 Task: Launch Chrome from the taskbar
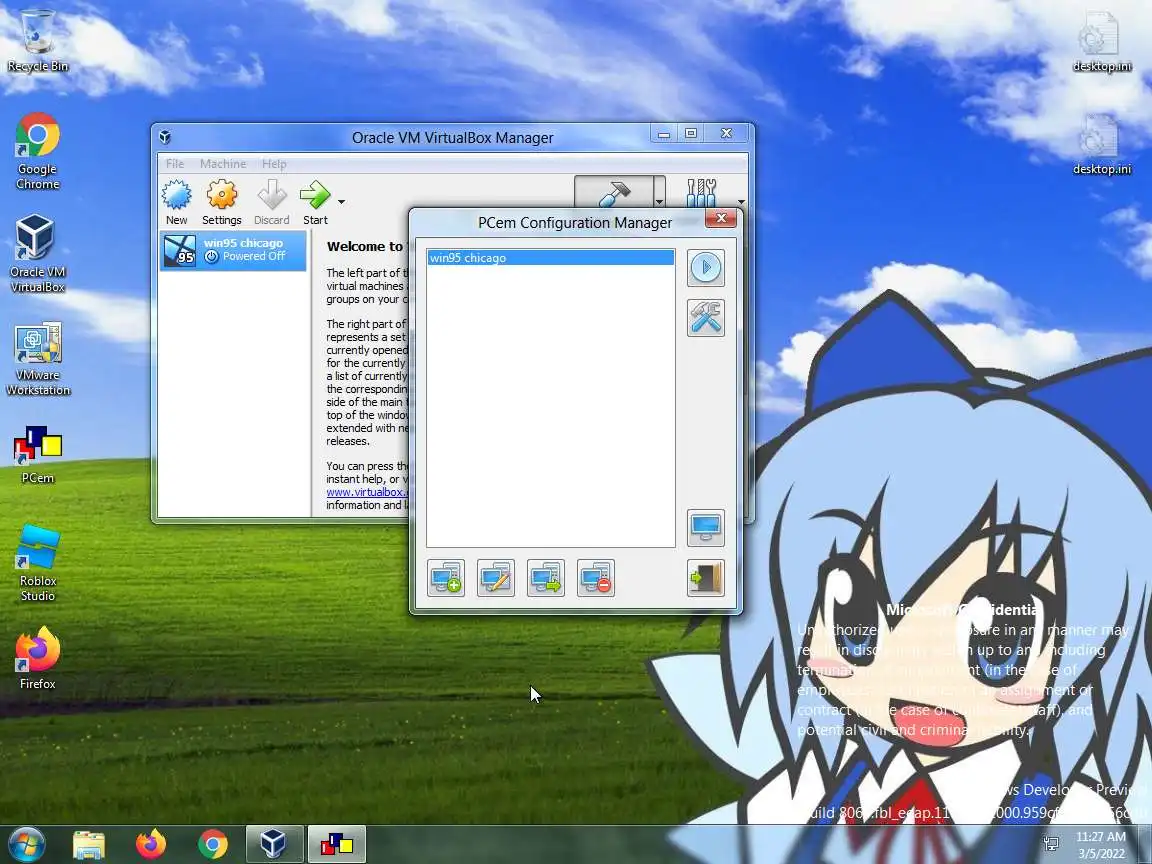coord(212,844)
